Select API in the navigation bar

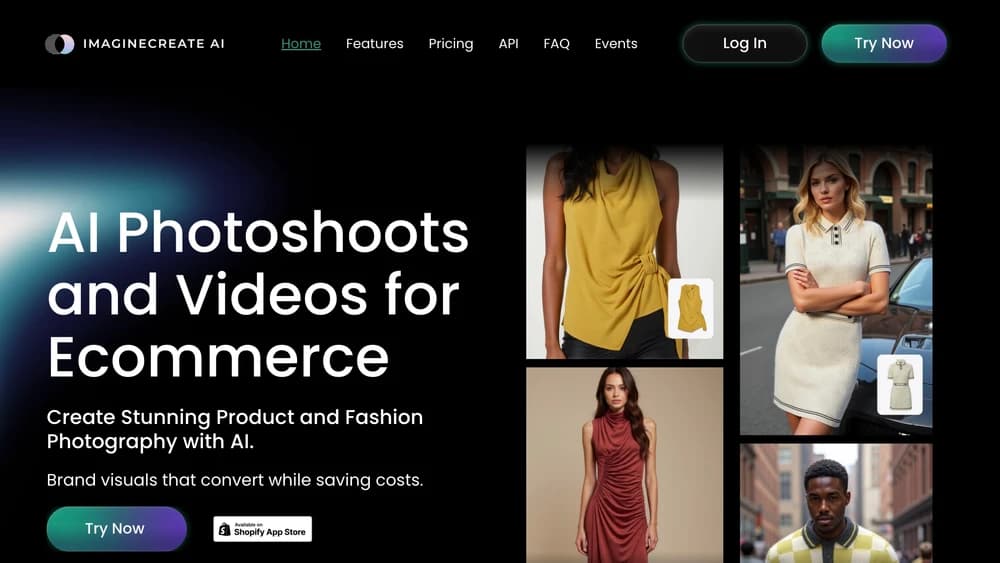508,43
